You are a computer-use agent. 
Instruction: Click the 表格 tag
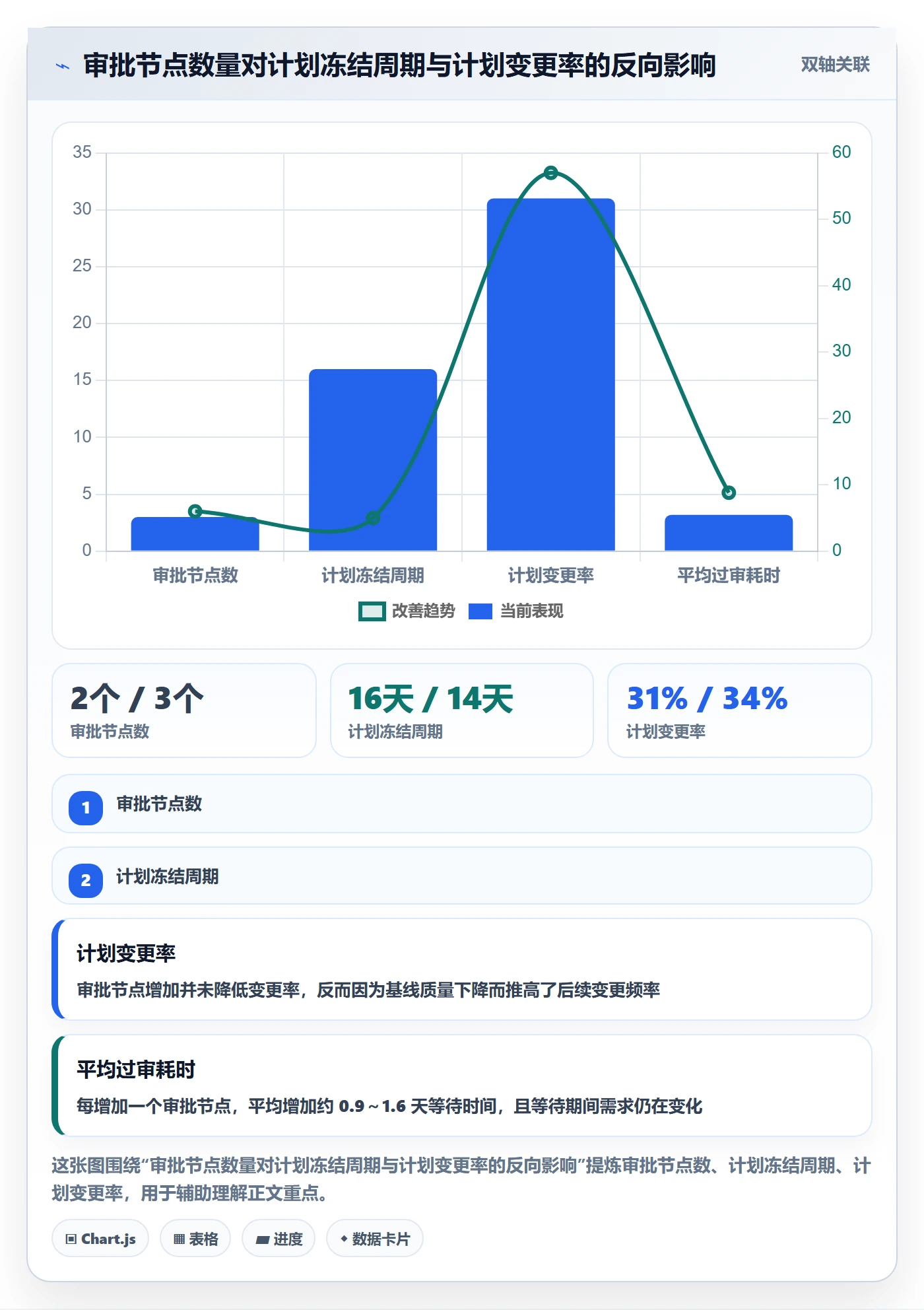point(195,1239)
